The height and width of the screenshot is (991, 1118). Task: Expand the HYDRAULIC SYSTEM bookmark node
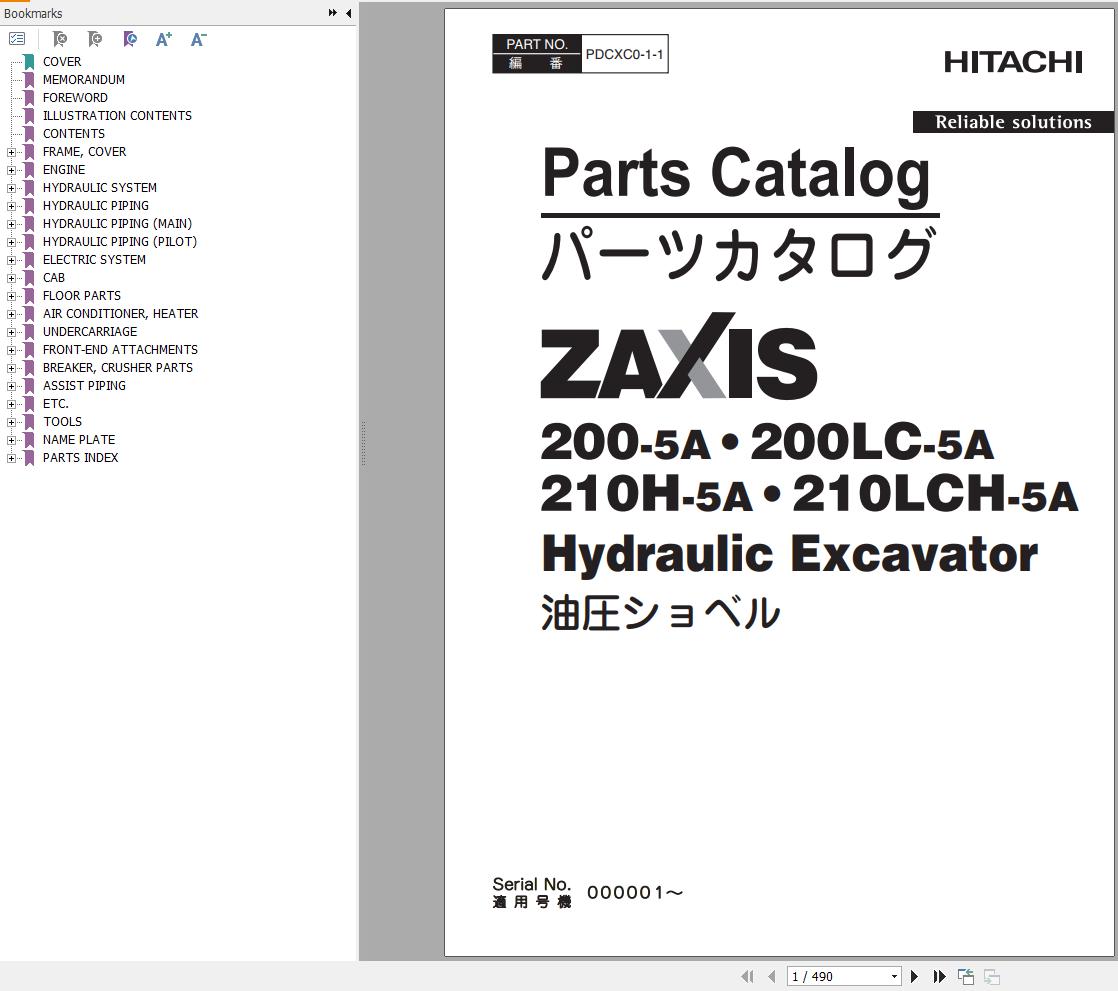point(11,188)
